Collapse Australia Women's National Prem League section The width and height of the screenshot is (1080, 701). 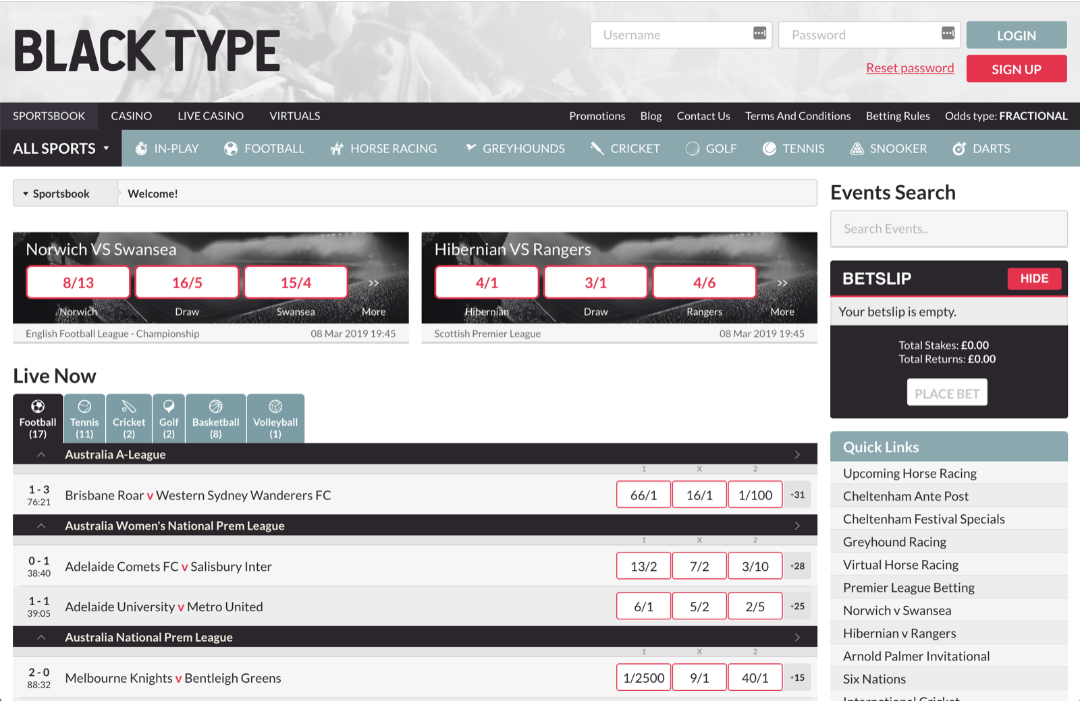click(x=41, y=525)
